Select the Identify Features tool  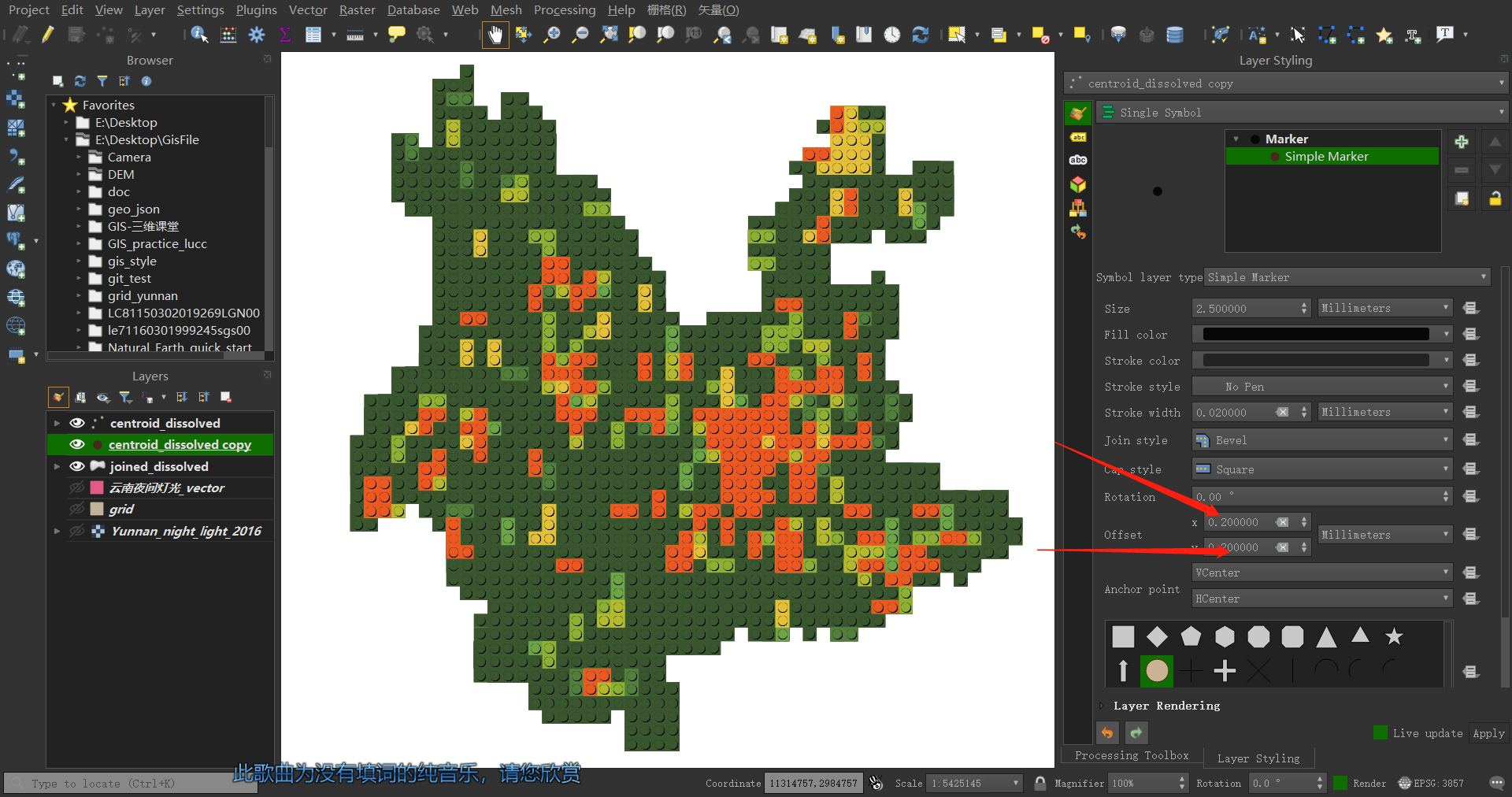pos(199,35)
